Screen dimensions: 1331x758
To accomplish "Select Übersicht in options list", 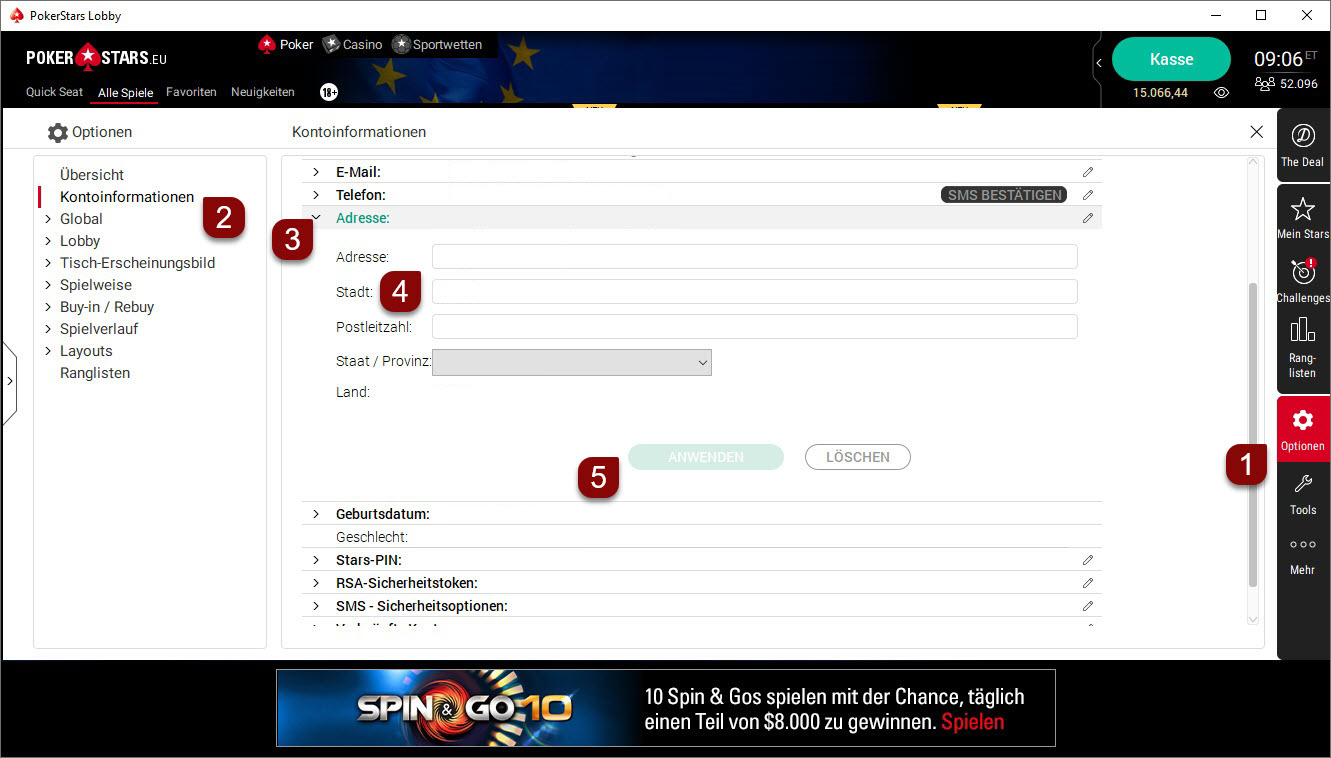I will coord(92,175).
